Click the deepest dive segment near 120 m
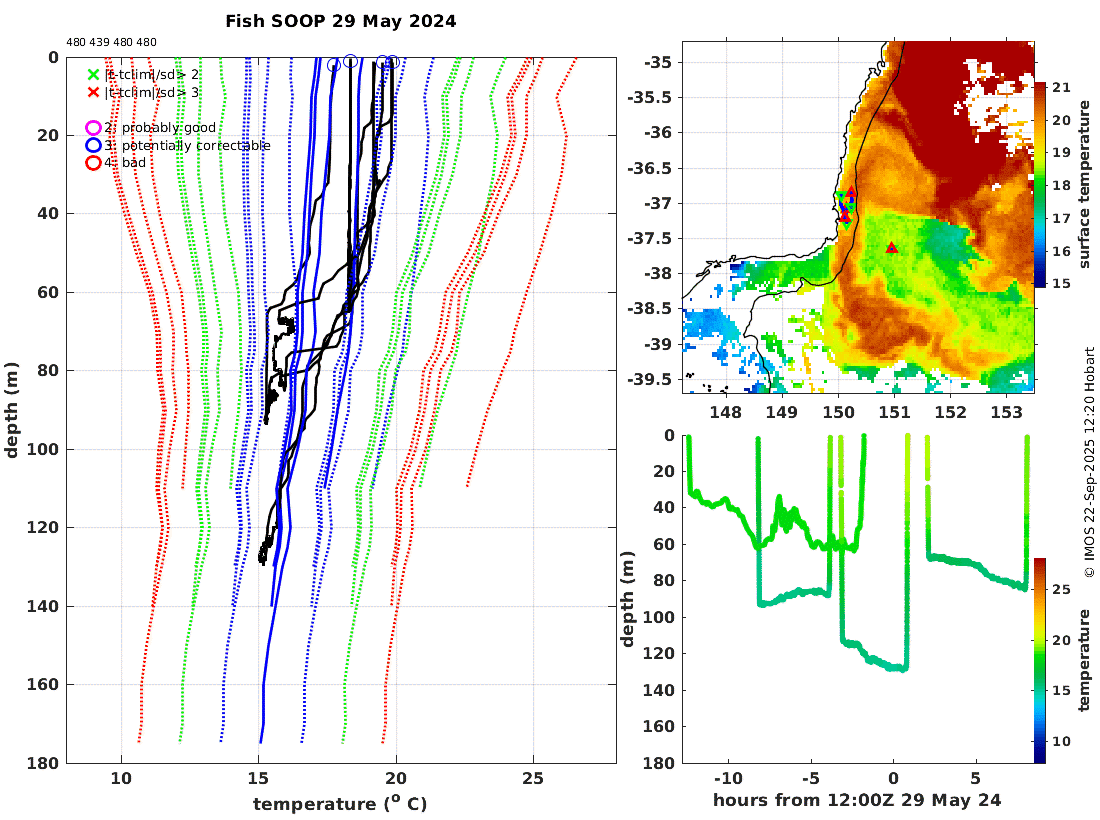Screen dimensions: 1100x820 pos(875,657)
